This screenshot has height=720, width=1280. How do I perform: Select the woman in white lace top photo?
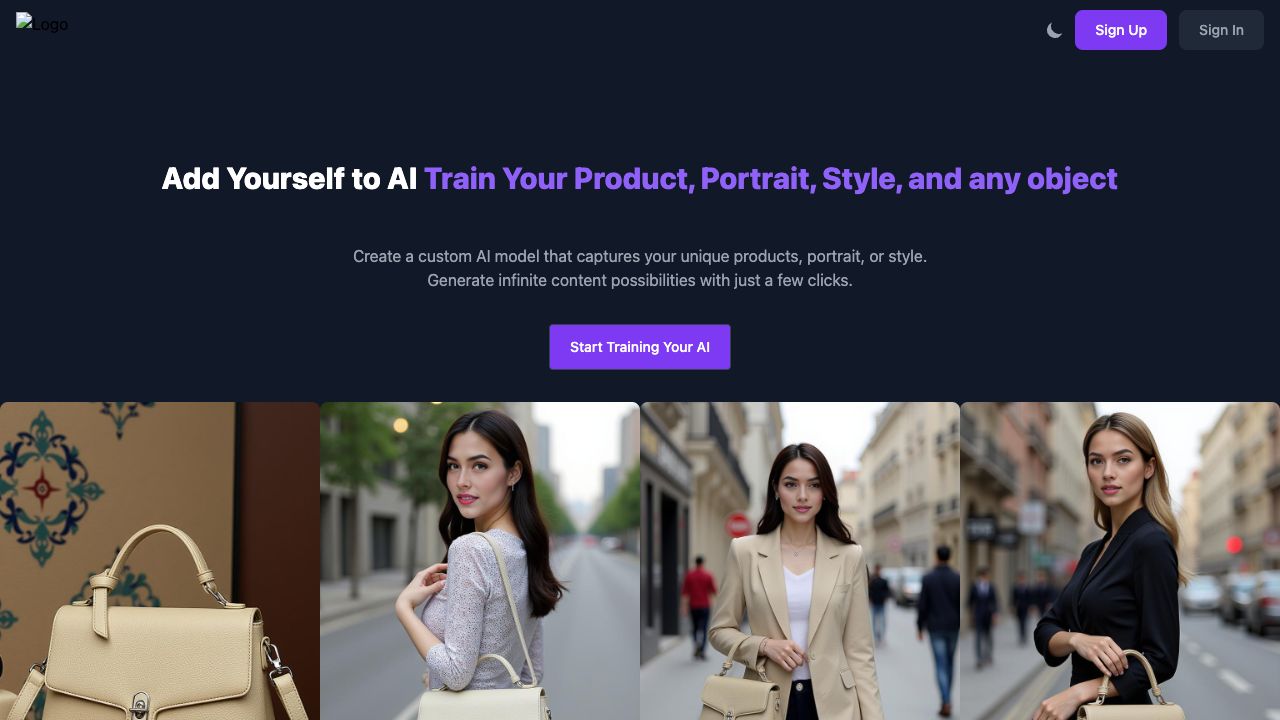pyautogui.click(x=480, y=561)
